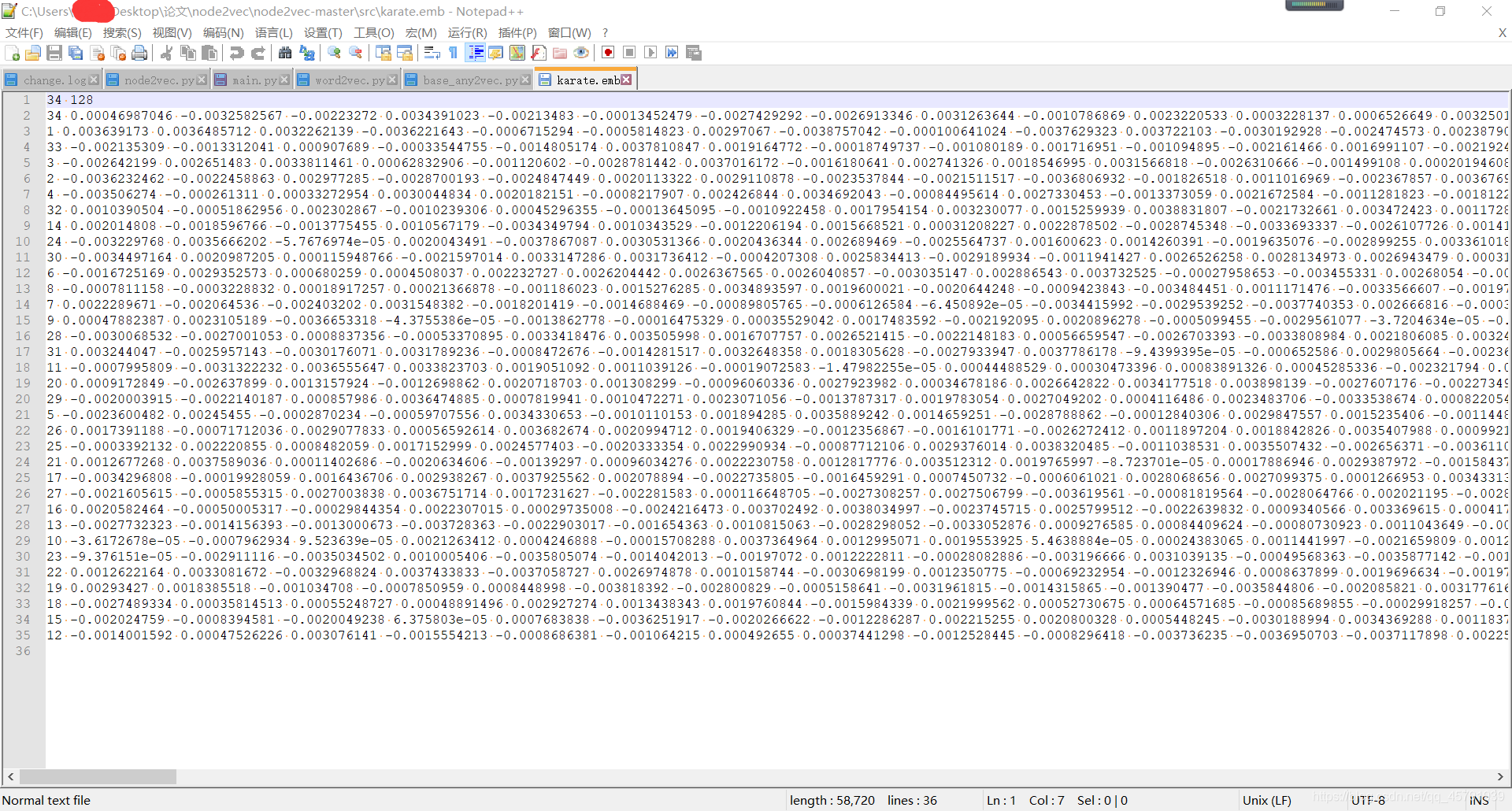Click INS mode indicator in status bar
Viewport: 1512px width, 811px height.
(1478, 800)
